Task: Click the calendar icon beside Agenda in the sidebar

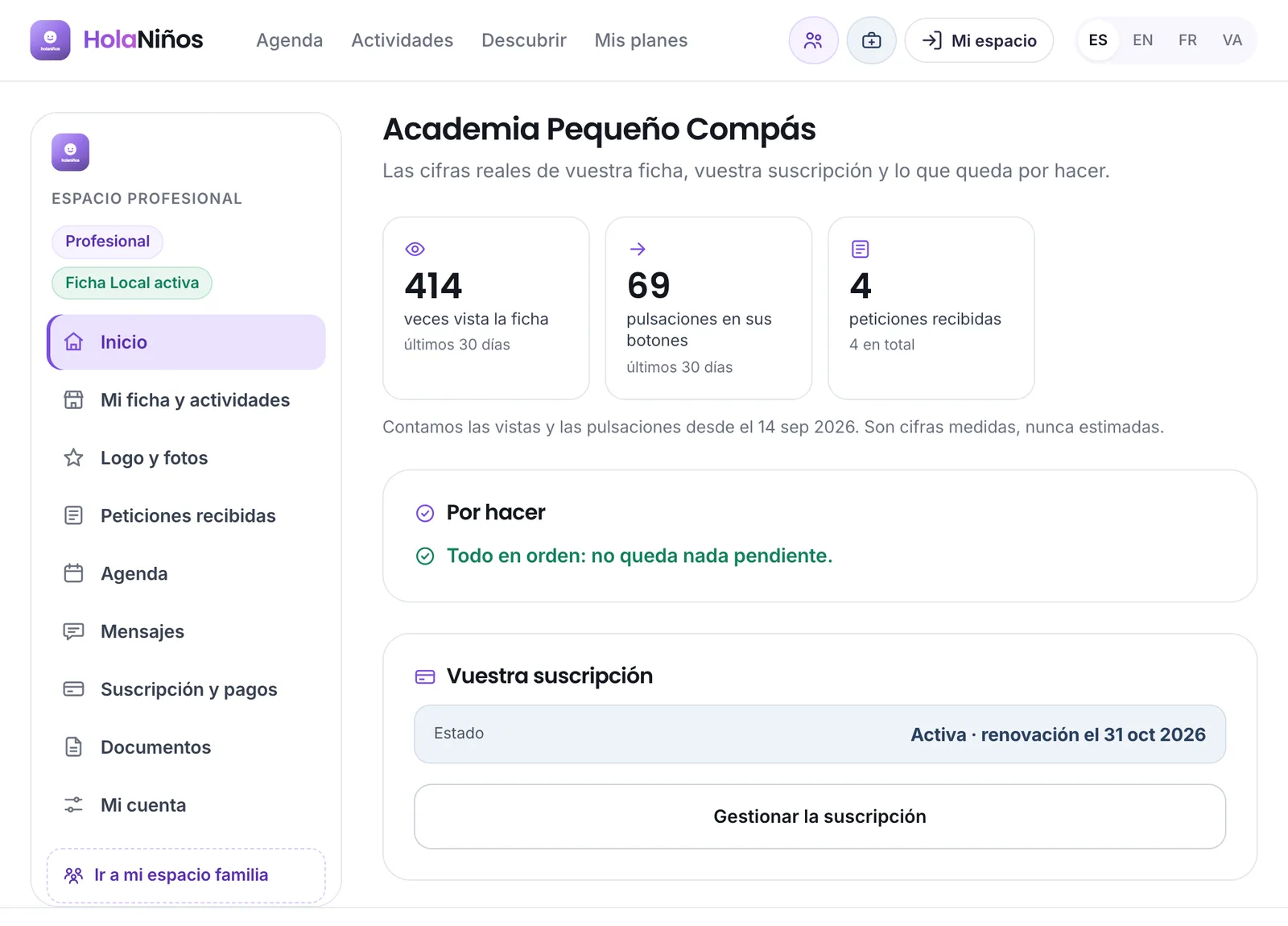Action: pyautogui.click(x=73, y=574)
